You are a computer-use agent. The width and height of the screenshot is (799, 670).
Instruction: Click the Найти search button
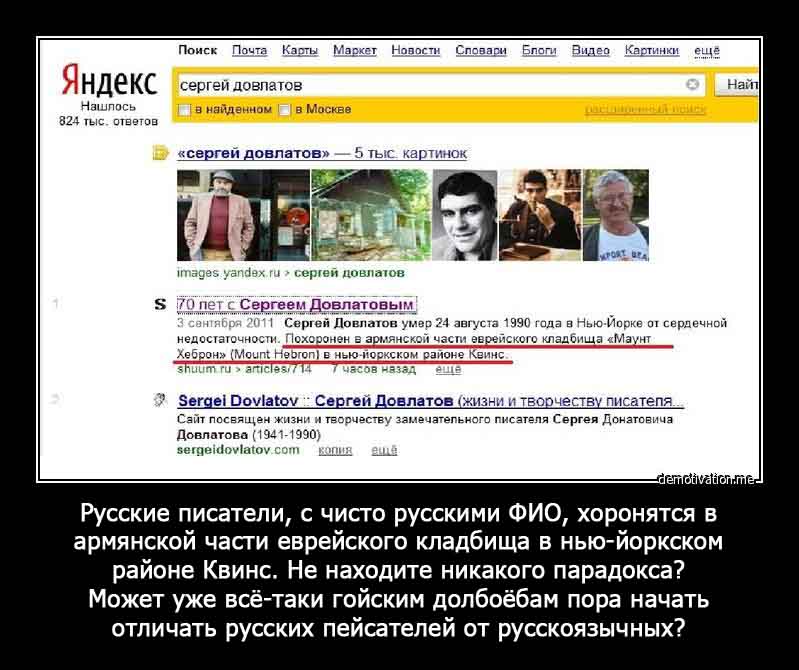click(x=736, y=85)
